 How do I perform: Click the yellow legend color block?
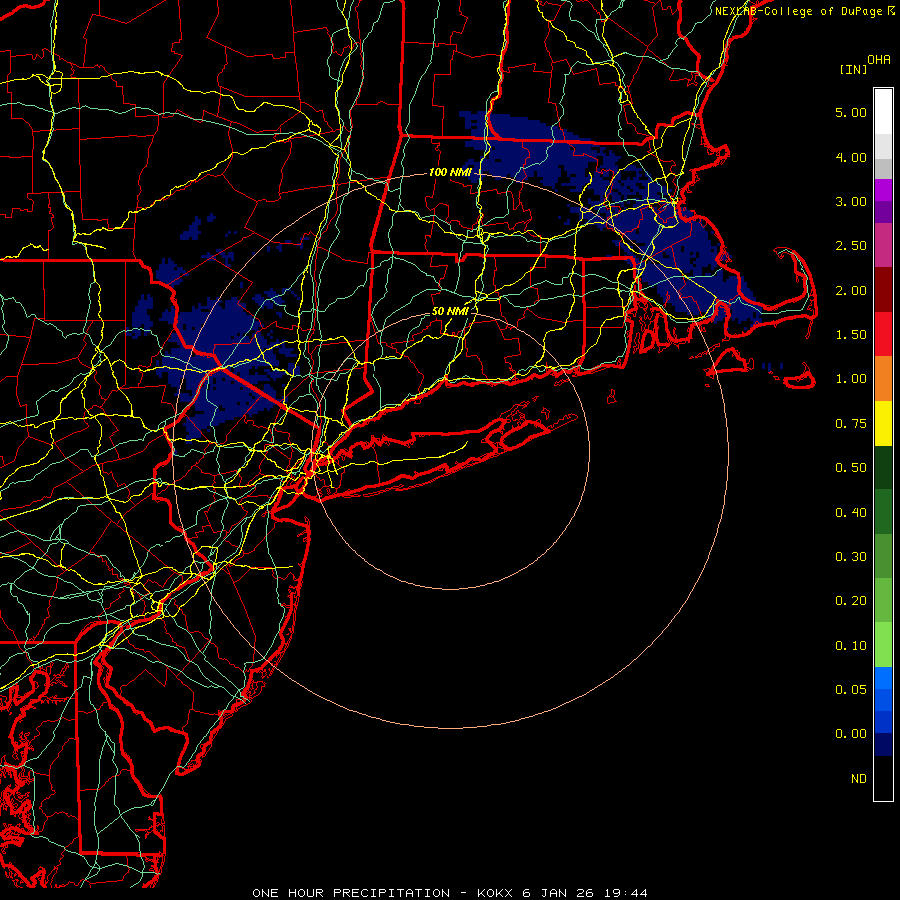pos(883,424)
